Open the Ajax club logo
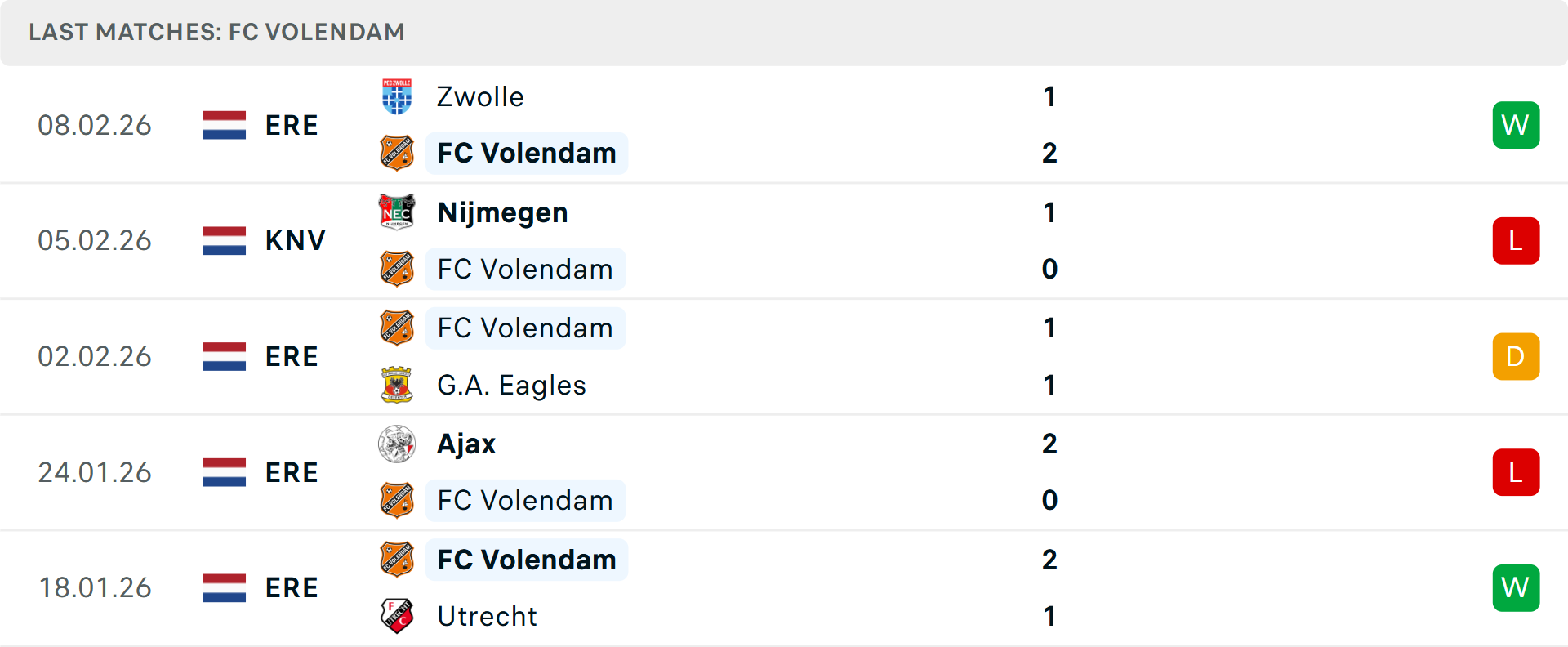 398,444
